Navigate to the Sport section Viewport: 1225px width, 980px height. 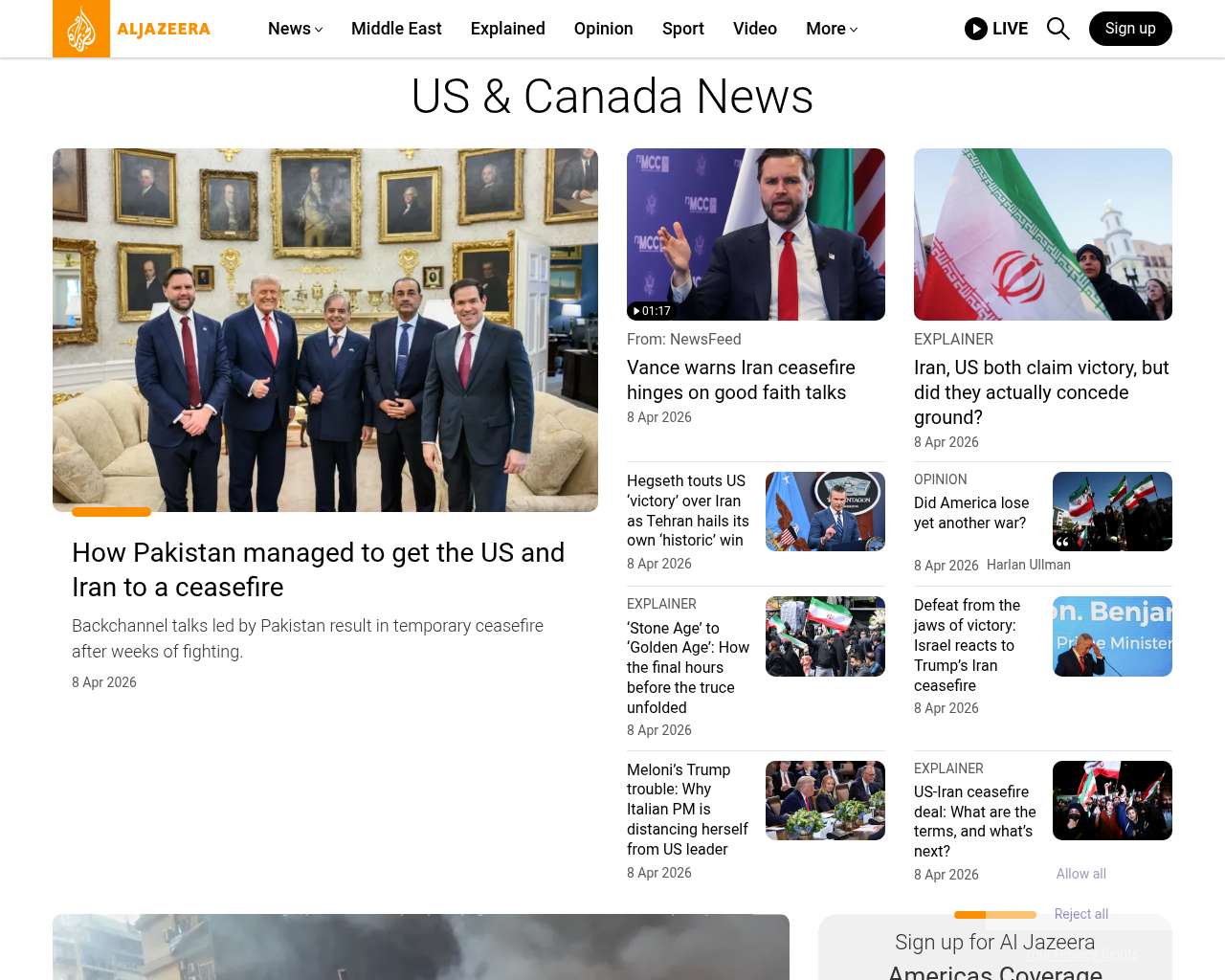683,29
